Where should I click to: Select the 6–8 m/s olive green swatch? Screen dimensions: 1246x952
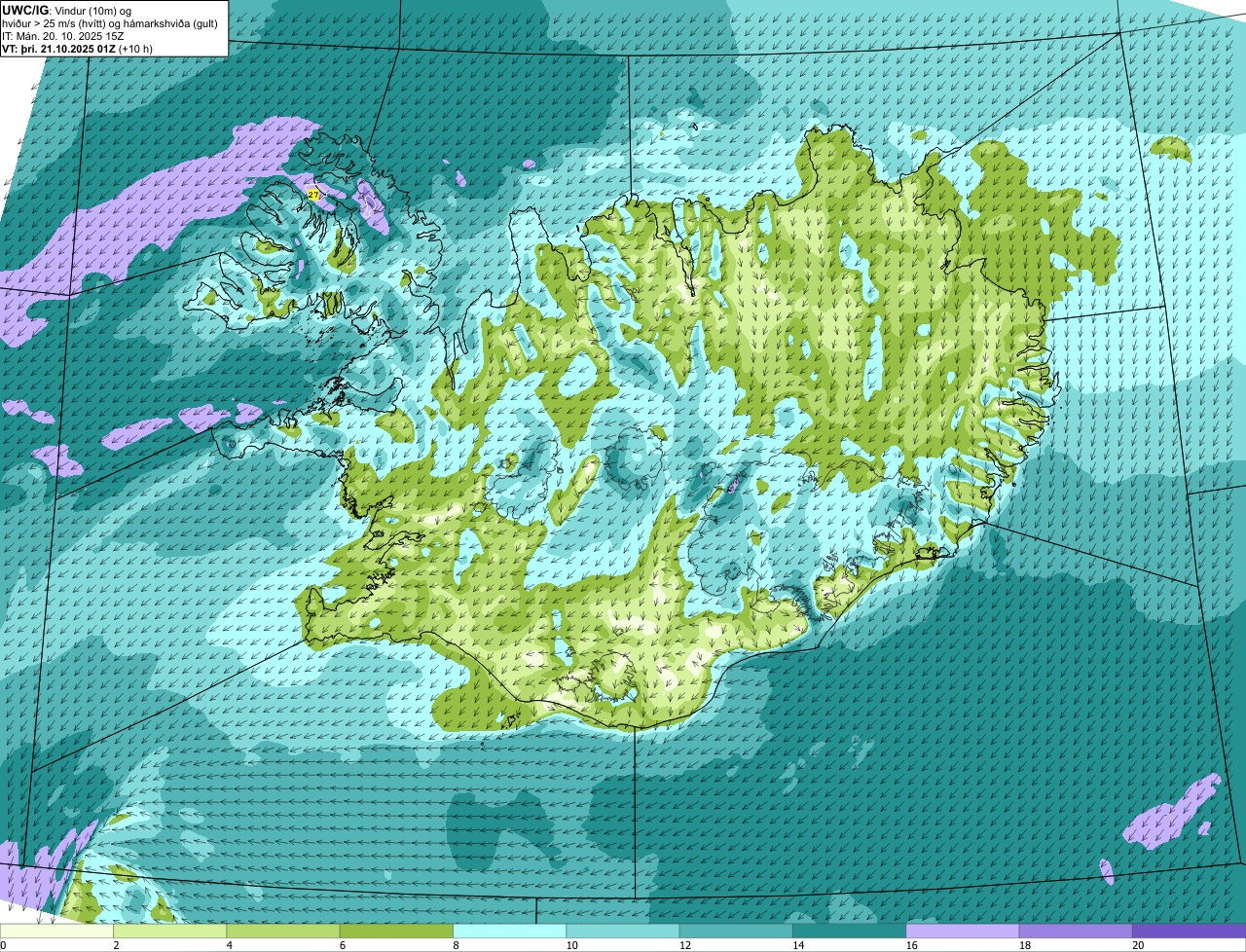point(396,931)
